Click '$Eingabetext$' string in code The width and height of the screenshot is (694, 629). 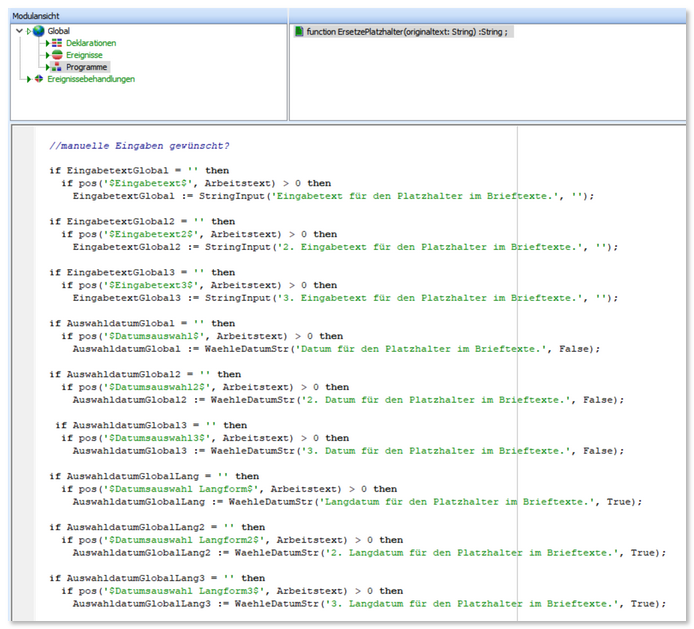point(149,183)
